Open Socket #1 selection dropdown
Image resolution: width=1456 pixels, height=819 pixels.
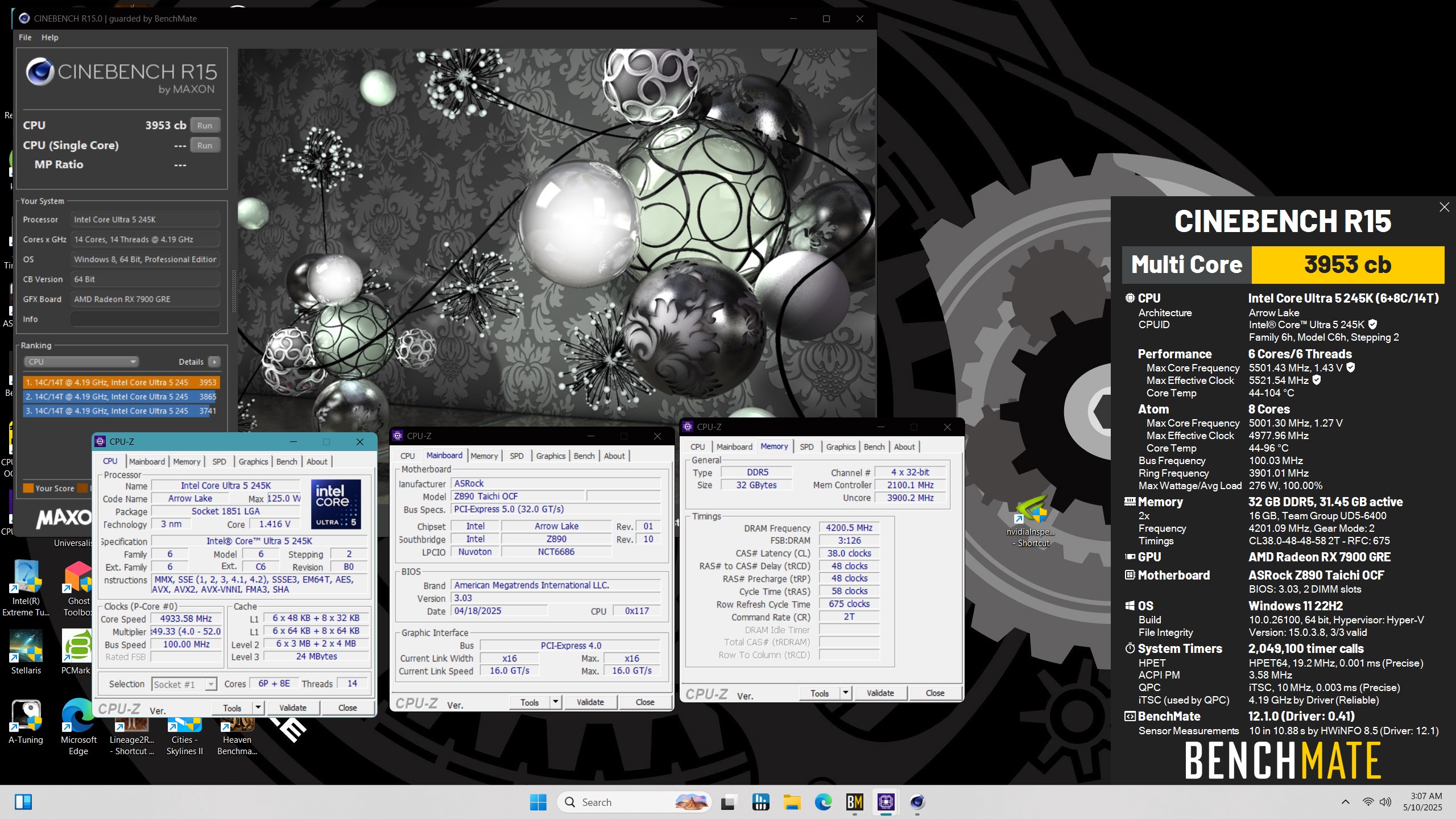(184, 684)
